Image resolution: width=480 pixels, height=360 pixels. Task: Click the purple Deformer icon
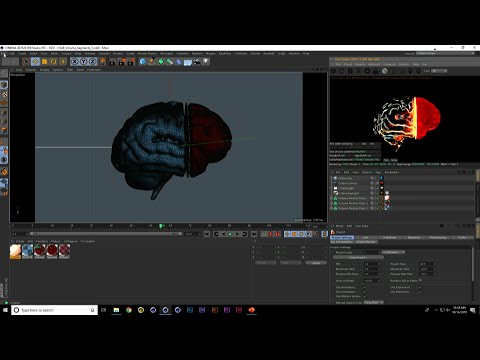coord(179,62)
